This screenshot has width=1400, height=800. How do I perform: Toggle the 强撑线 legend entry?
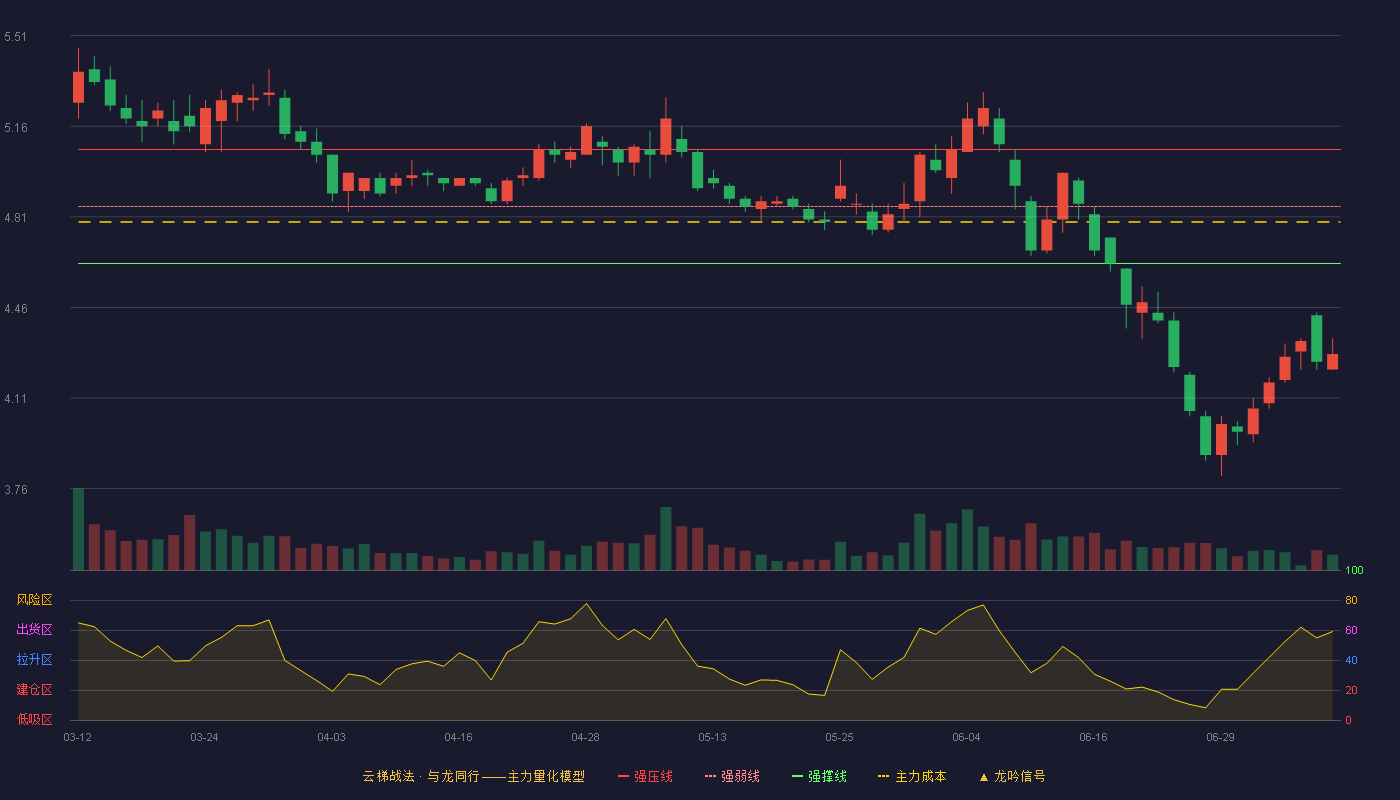click(x=819, y=776)
